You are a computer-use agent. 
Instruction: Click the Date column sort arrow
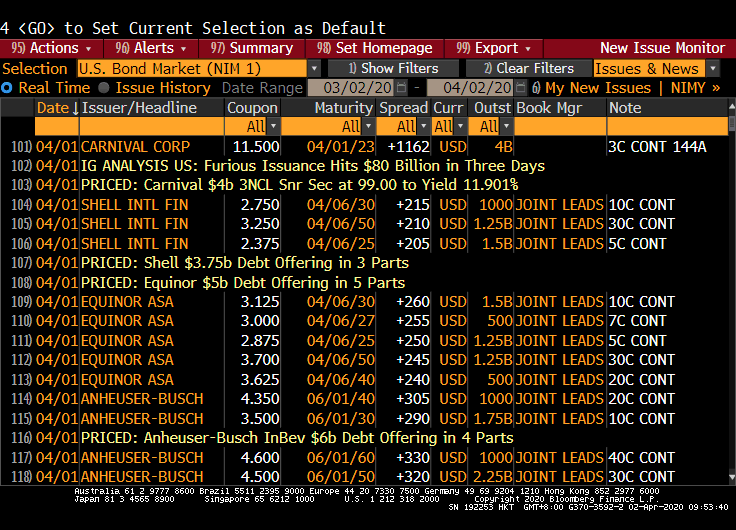[x=75, y=108]
